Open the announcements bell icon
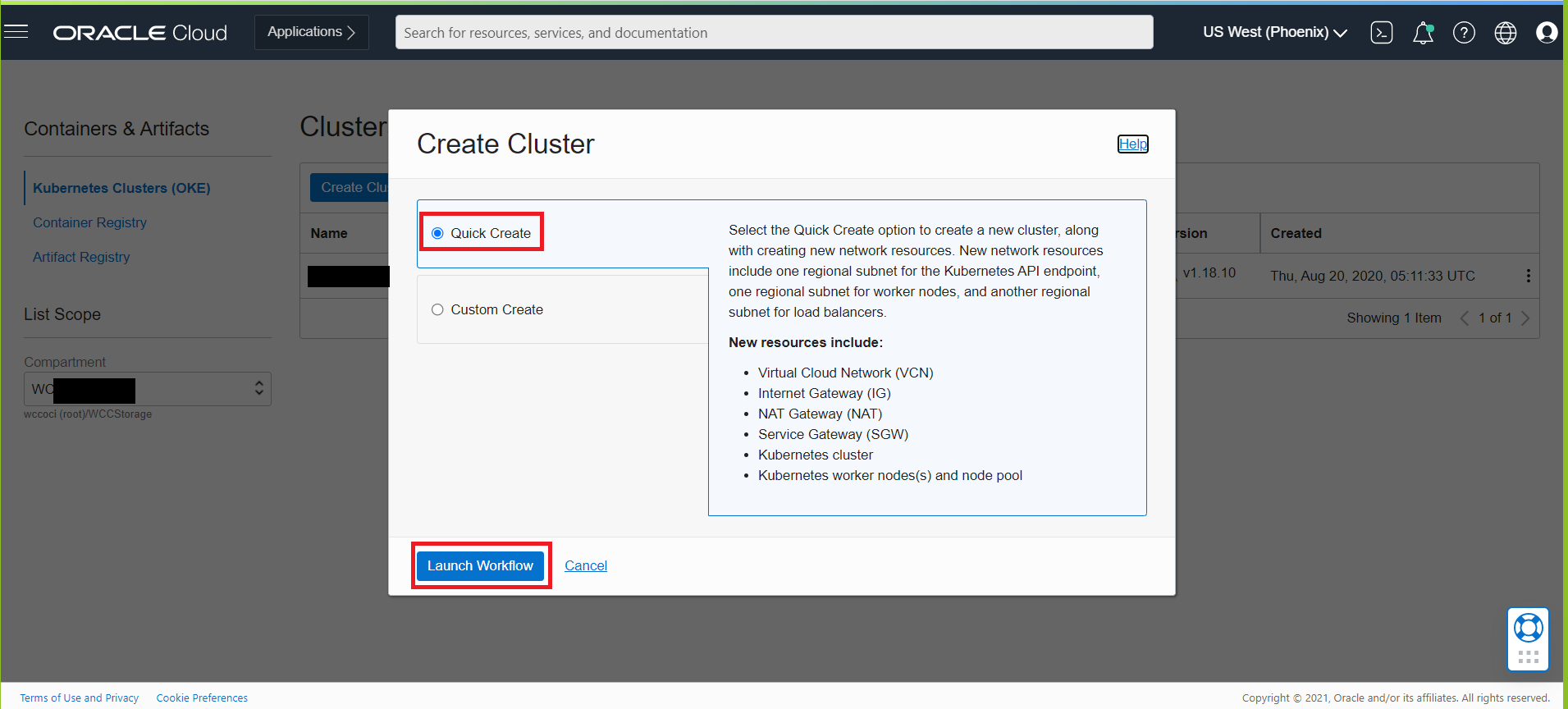 point(1423,33)
